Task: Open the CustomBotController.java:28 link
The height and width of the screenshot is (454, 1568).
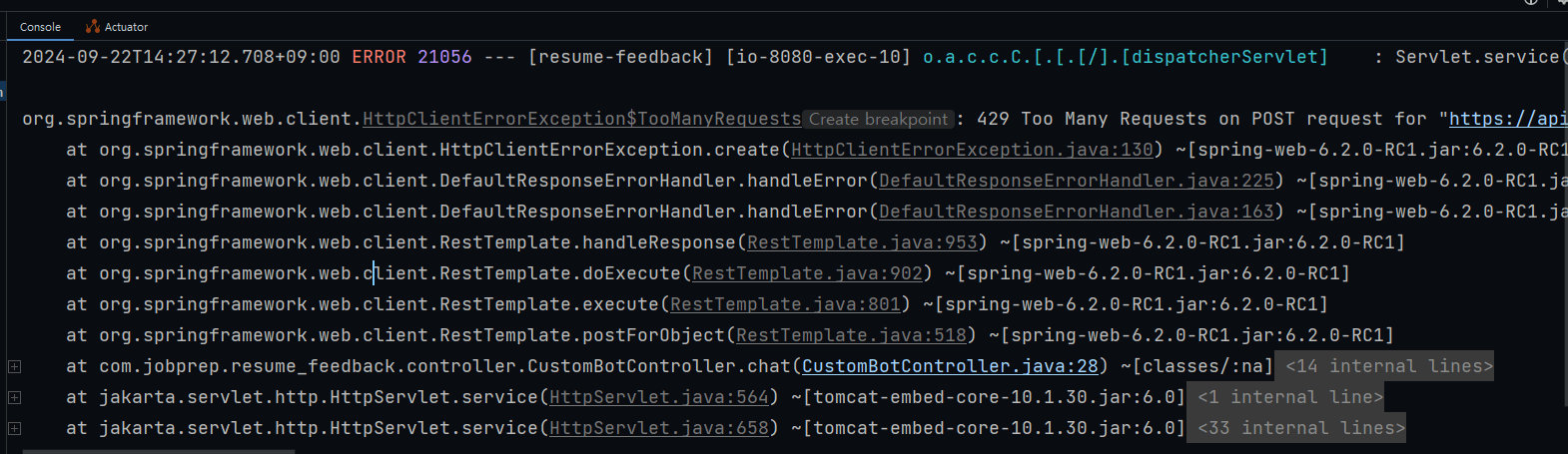Action: (x=949, y=367)
